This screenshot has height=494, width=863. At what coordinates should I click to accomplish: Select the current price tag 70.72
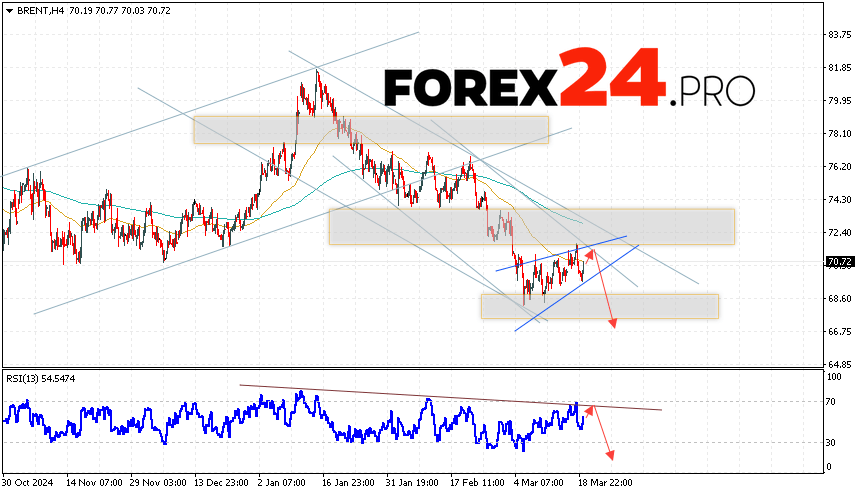coord(840,262)
